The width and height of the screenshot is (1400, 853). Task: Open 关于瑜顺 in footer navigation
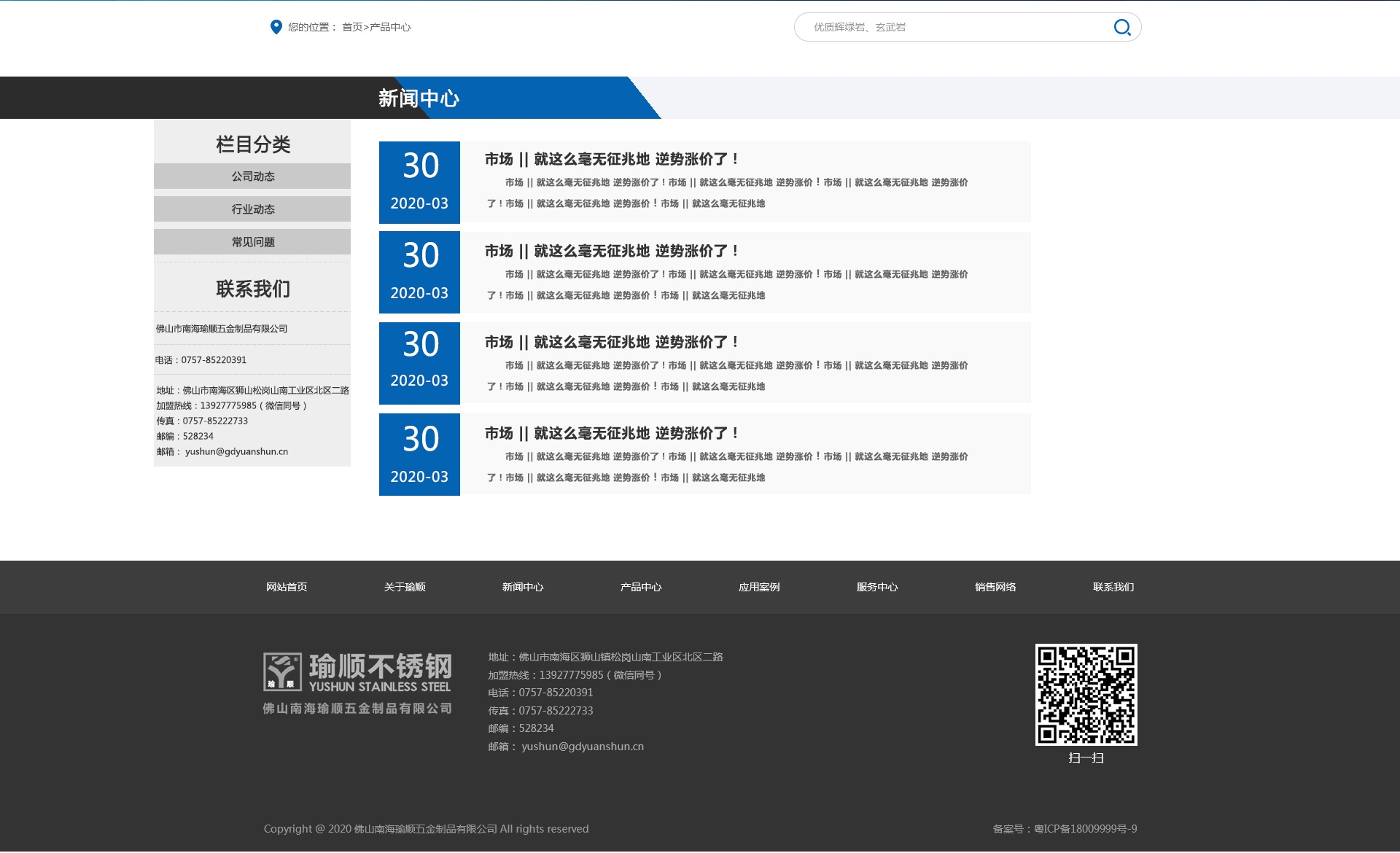pos(405,587)
